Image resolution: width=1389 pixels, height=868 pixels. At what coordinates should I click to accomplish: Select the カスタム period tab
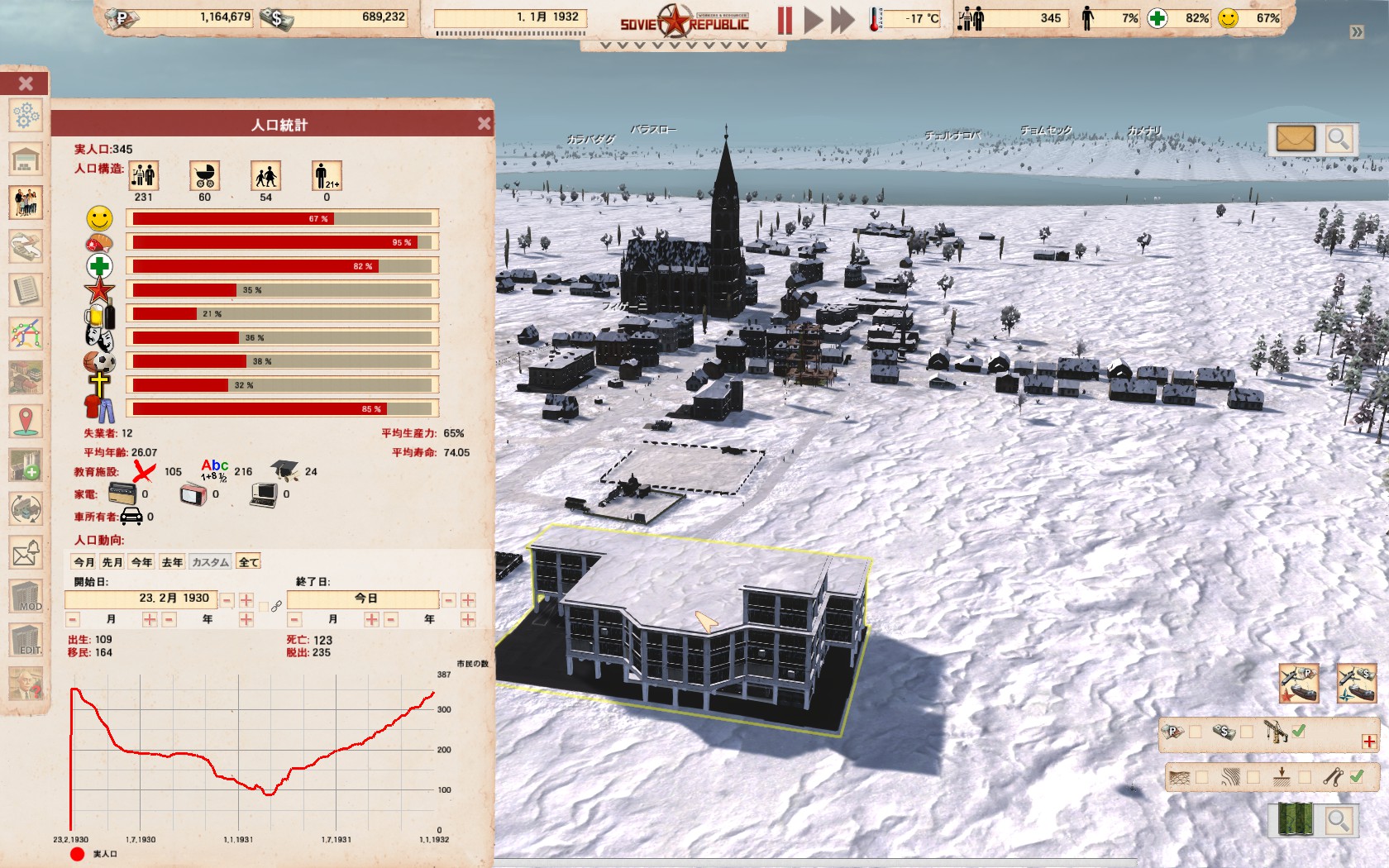point(210,562)
